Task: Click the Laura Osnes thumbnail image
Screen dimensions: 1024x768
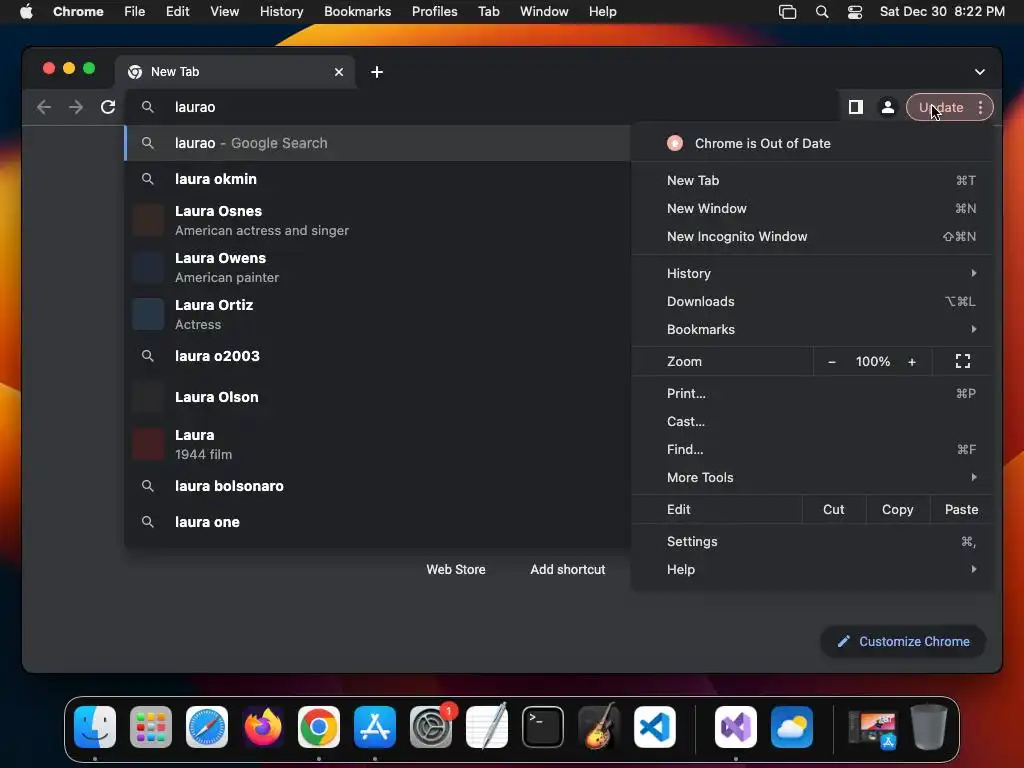Action: (148, 220)
